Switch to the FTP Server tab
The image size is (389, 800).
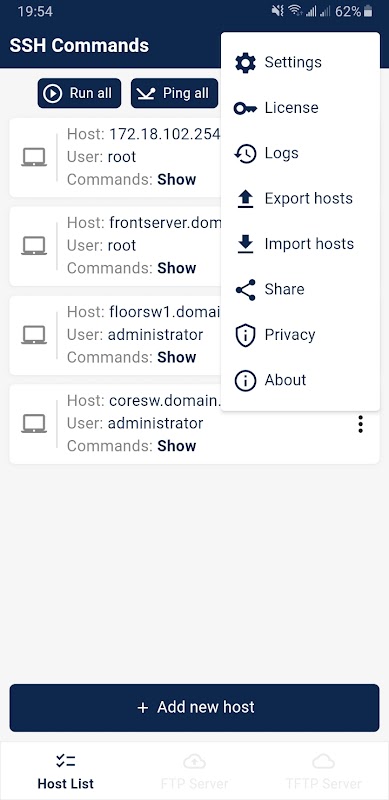[x=194, y=771]
